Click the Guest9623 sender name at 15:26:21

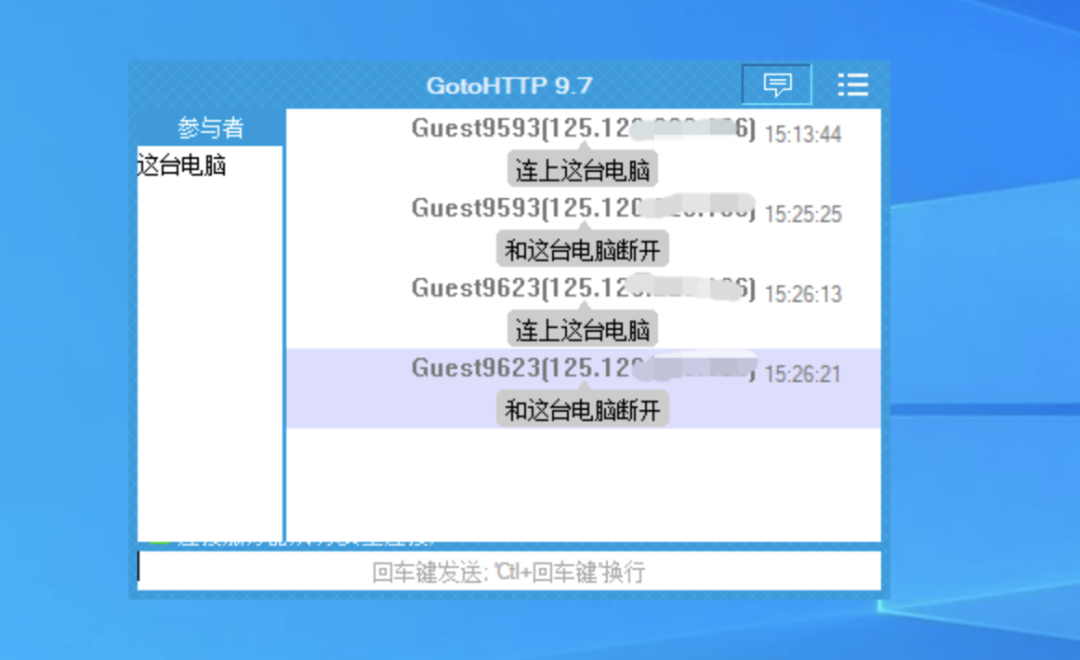coord(477,368)
